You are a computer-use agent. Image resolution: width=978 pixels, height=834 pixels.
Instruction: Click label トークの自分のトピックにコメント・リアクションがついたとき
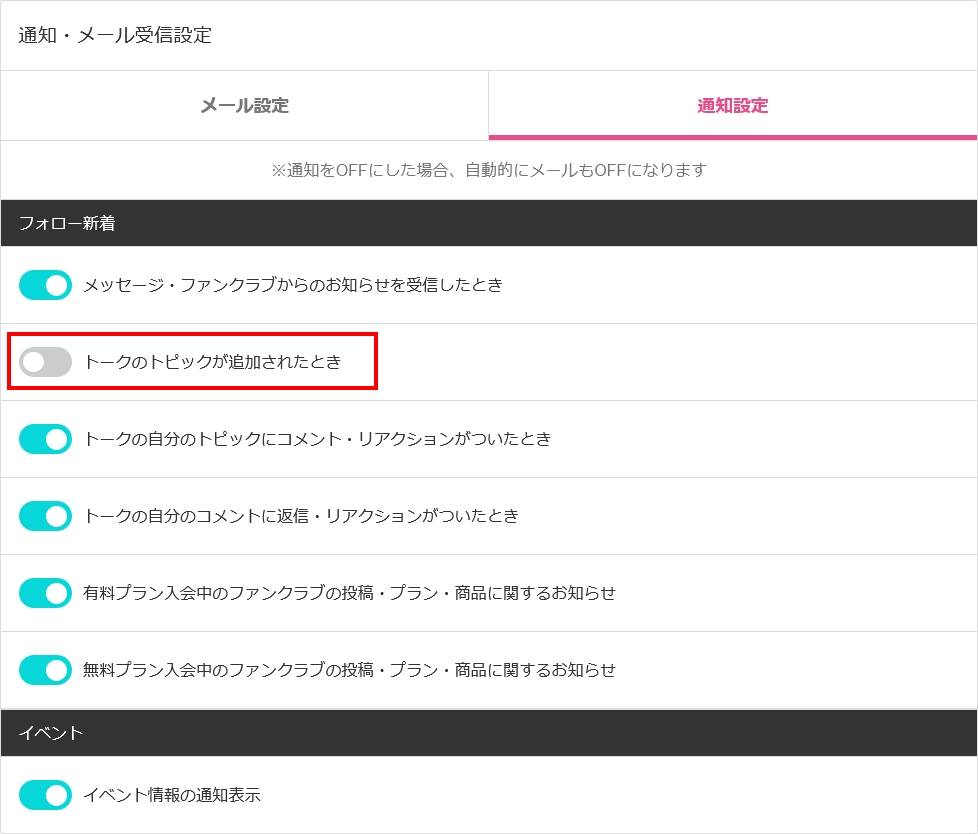point(317,439)
